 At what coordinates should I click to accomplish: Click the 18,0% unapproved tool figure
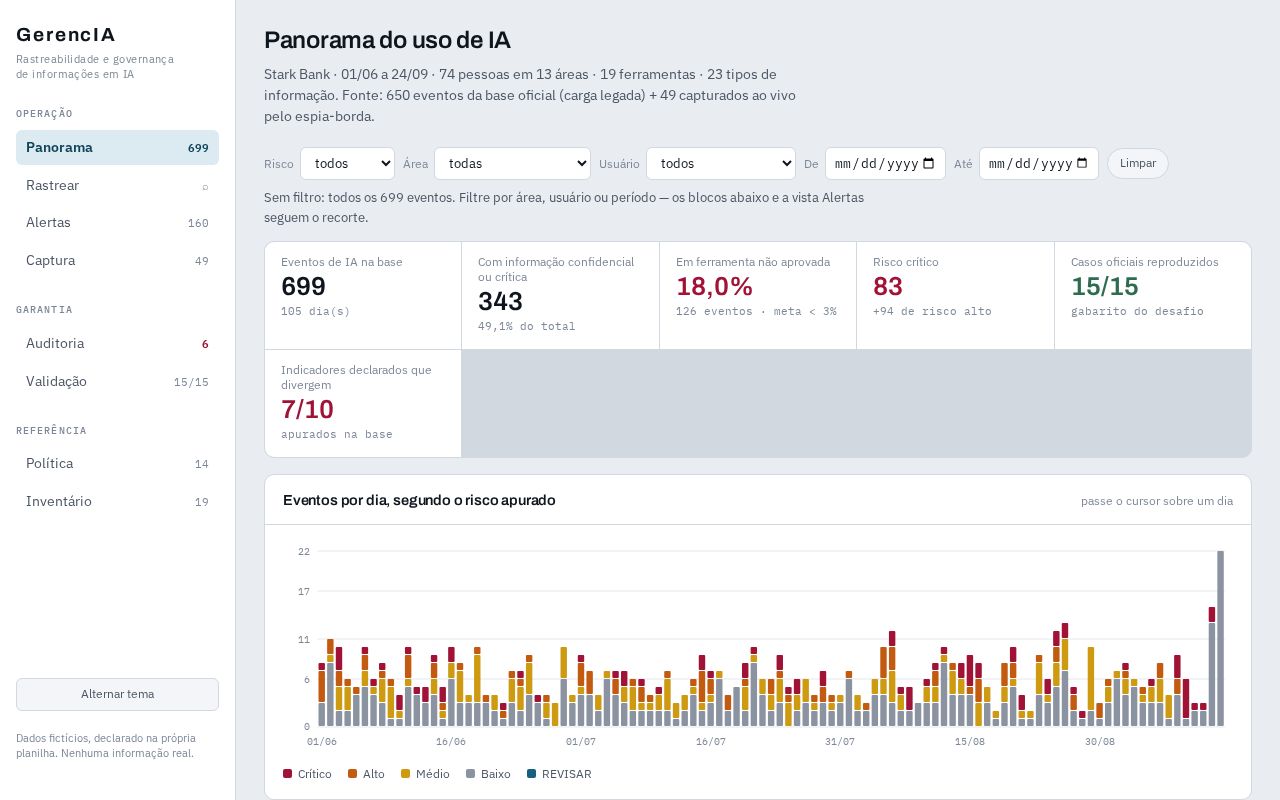coord(714,287)
